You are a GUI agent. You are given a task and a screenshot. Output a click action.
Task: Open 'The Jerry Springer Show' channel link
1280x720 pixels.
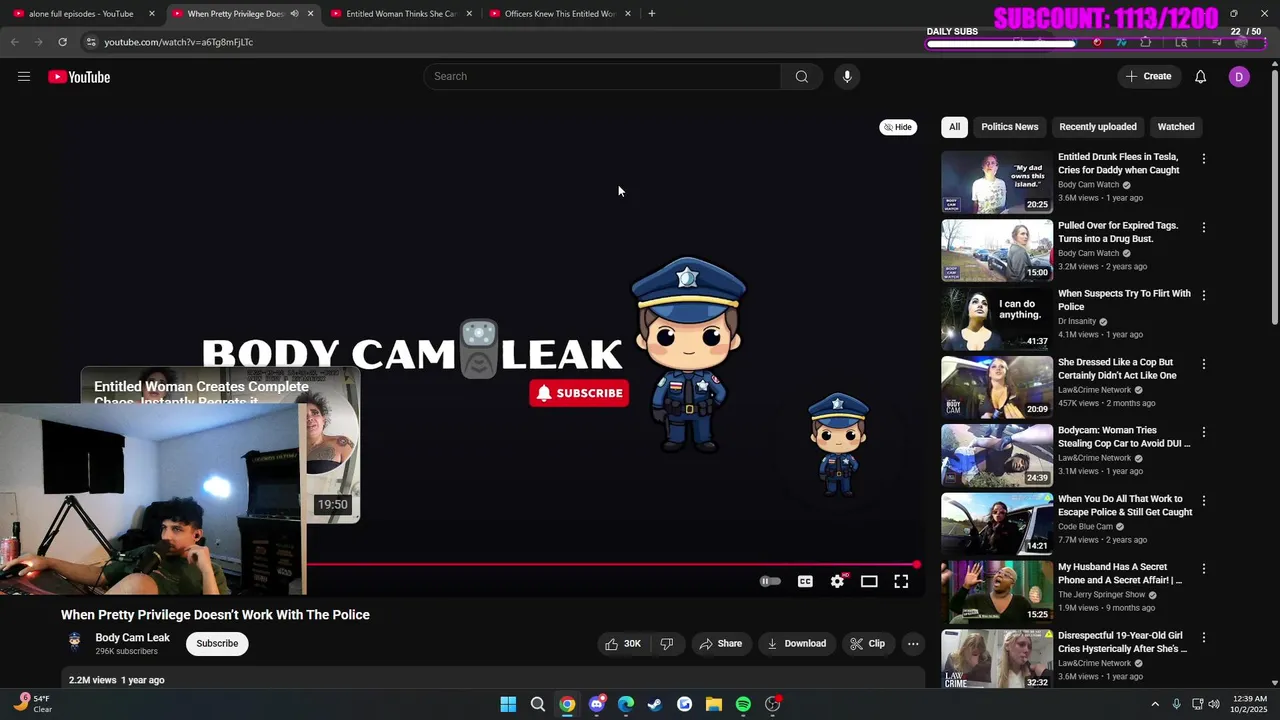1102,595
